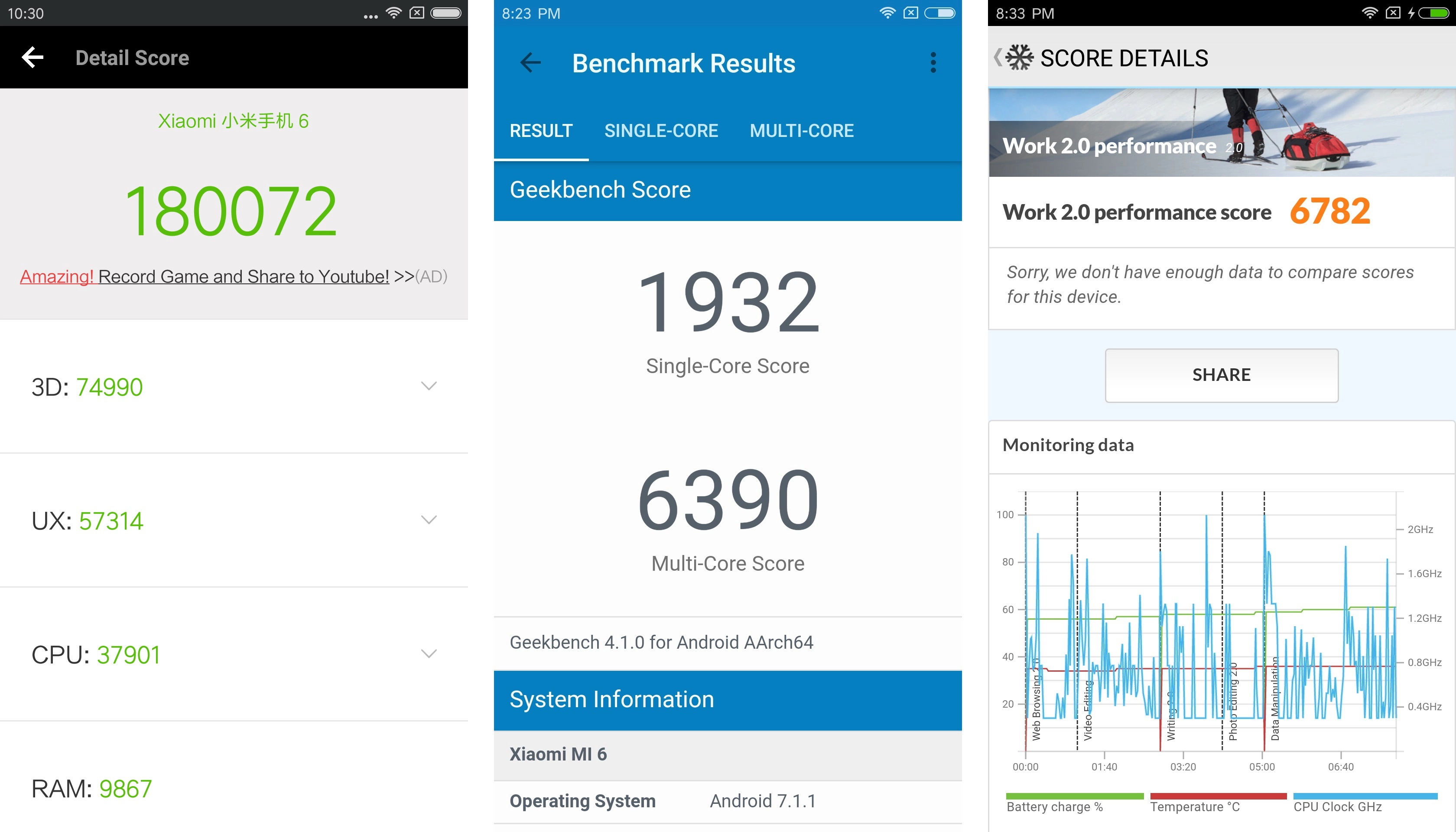Tap the PCMark snowflake logo icon
The height and width of the screenshot is (832, 1456).
click(1020, 57)
